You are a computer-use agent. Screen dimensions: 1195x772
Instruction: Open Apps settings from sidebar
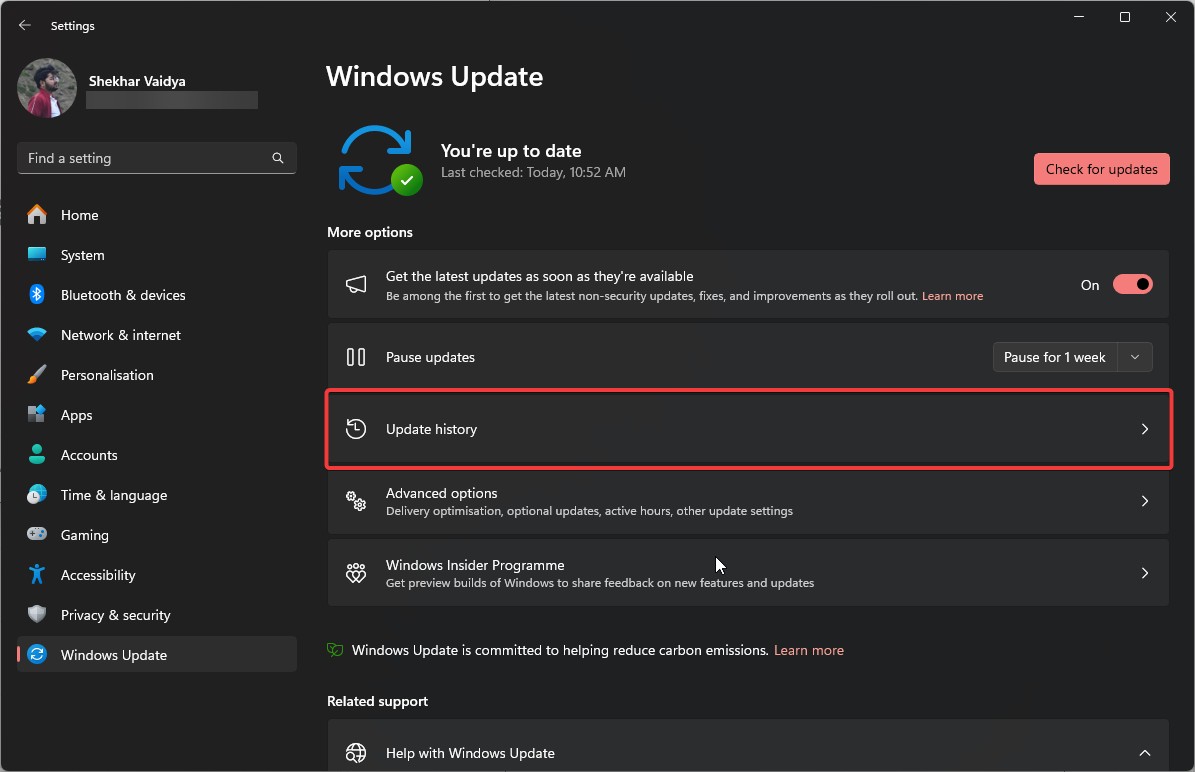[x=36, y=415]
